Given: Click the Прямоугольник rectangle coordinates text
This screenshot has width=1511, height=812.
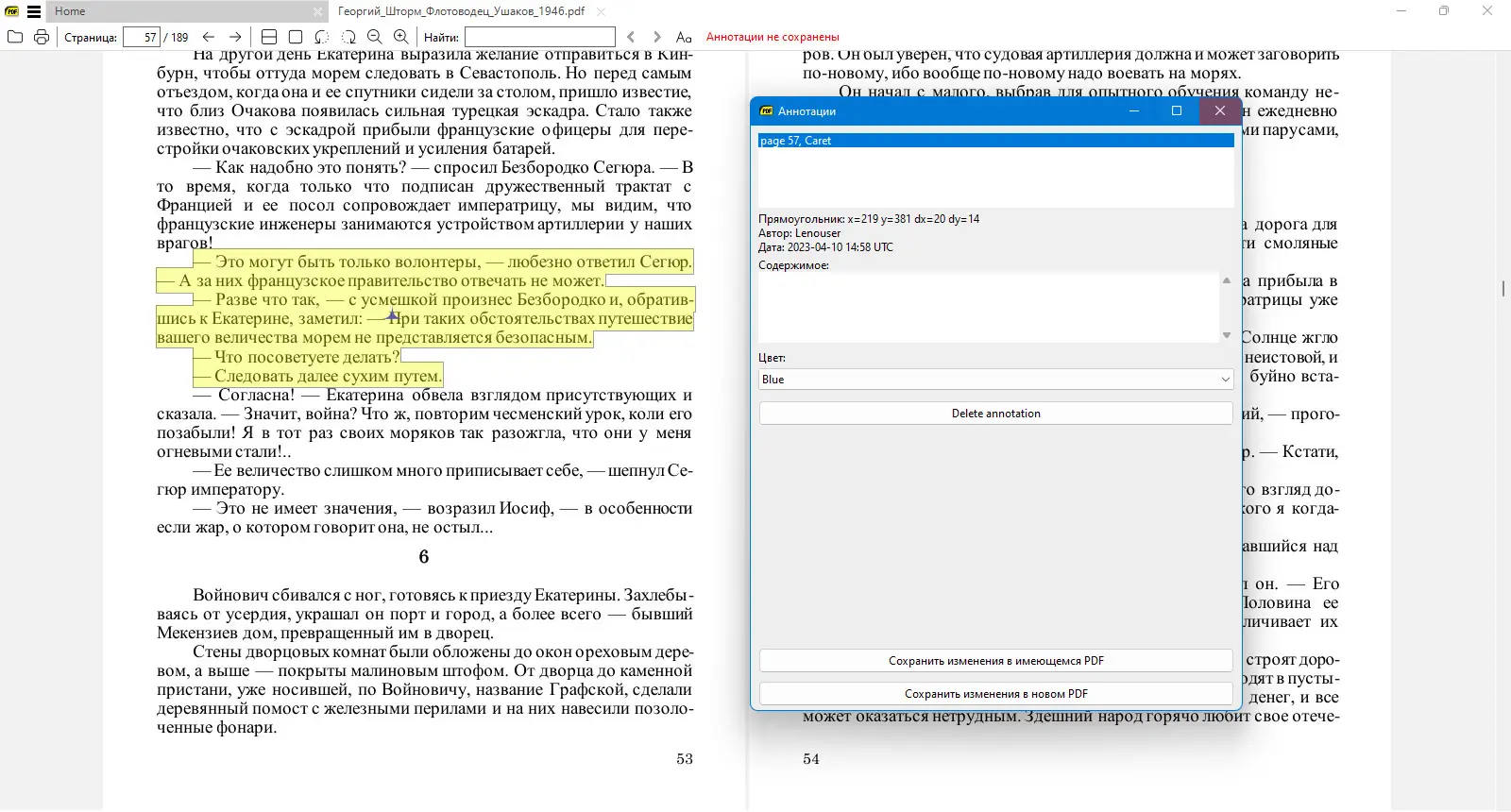Looking at the screenshot, I should pyautogui.click(x=869, y=219).
